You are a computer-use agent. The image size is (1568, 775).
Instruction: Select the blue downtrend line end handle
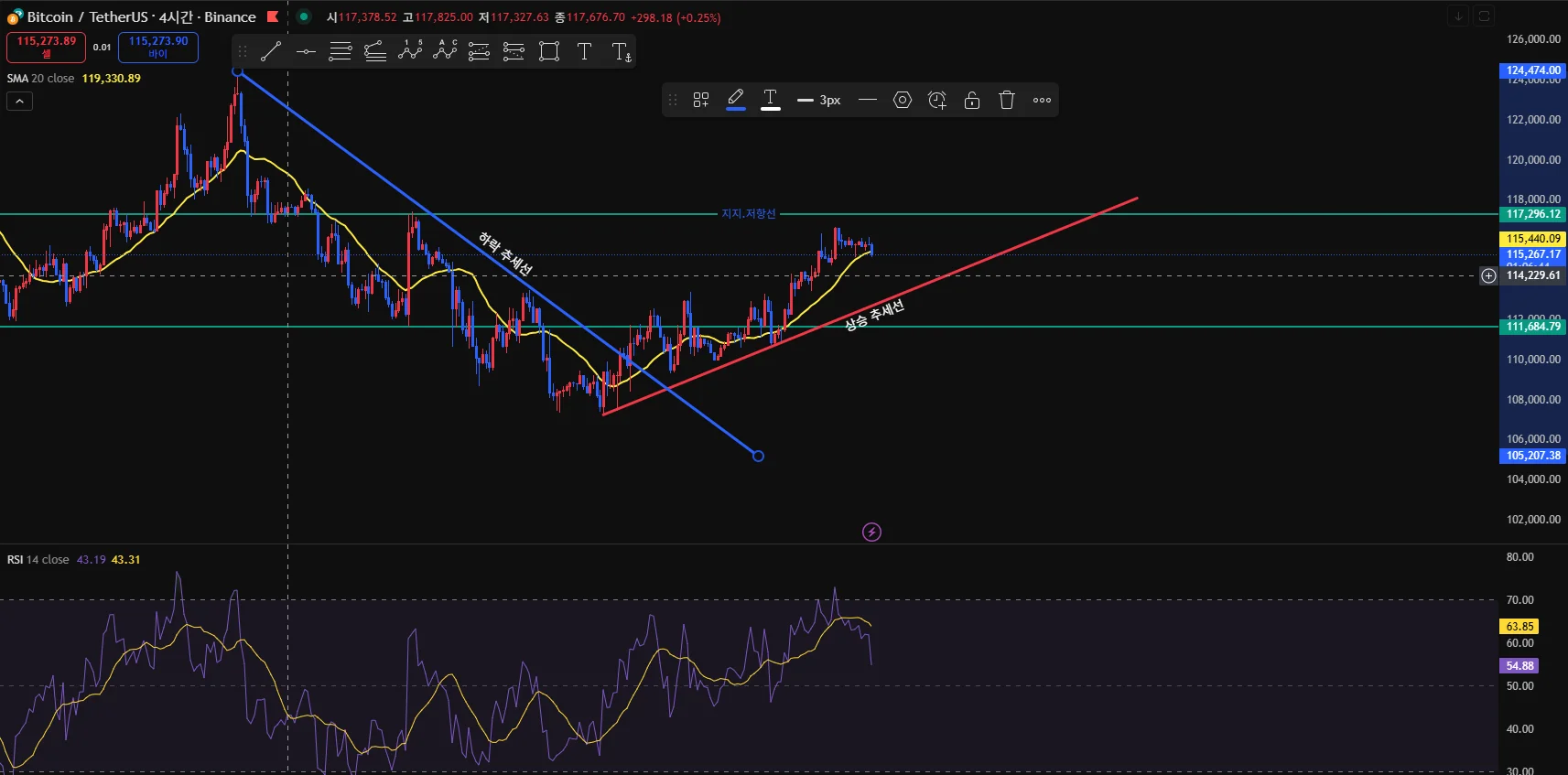pos(758,456)
